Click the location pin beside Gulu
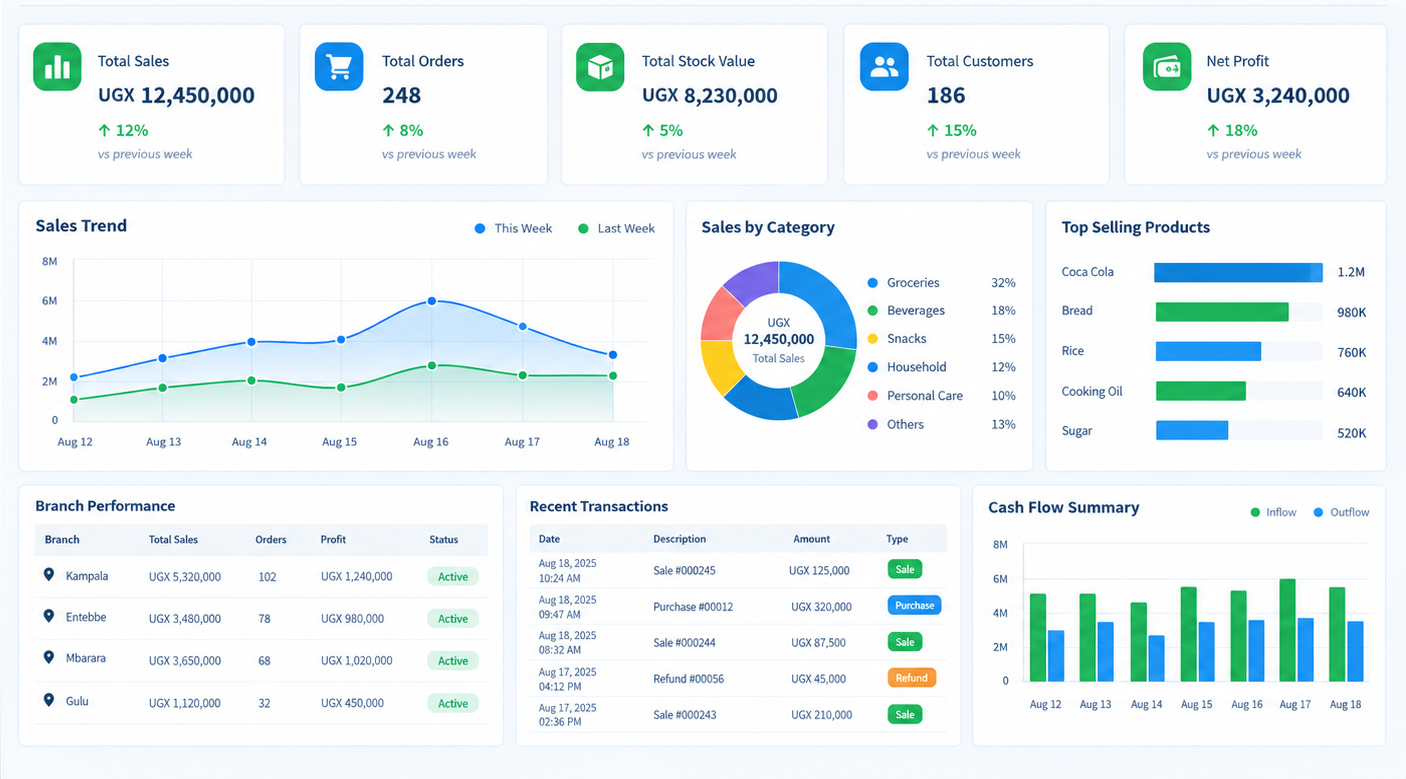Viewport: 1406px width, 779px height. coord(48,701)
